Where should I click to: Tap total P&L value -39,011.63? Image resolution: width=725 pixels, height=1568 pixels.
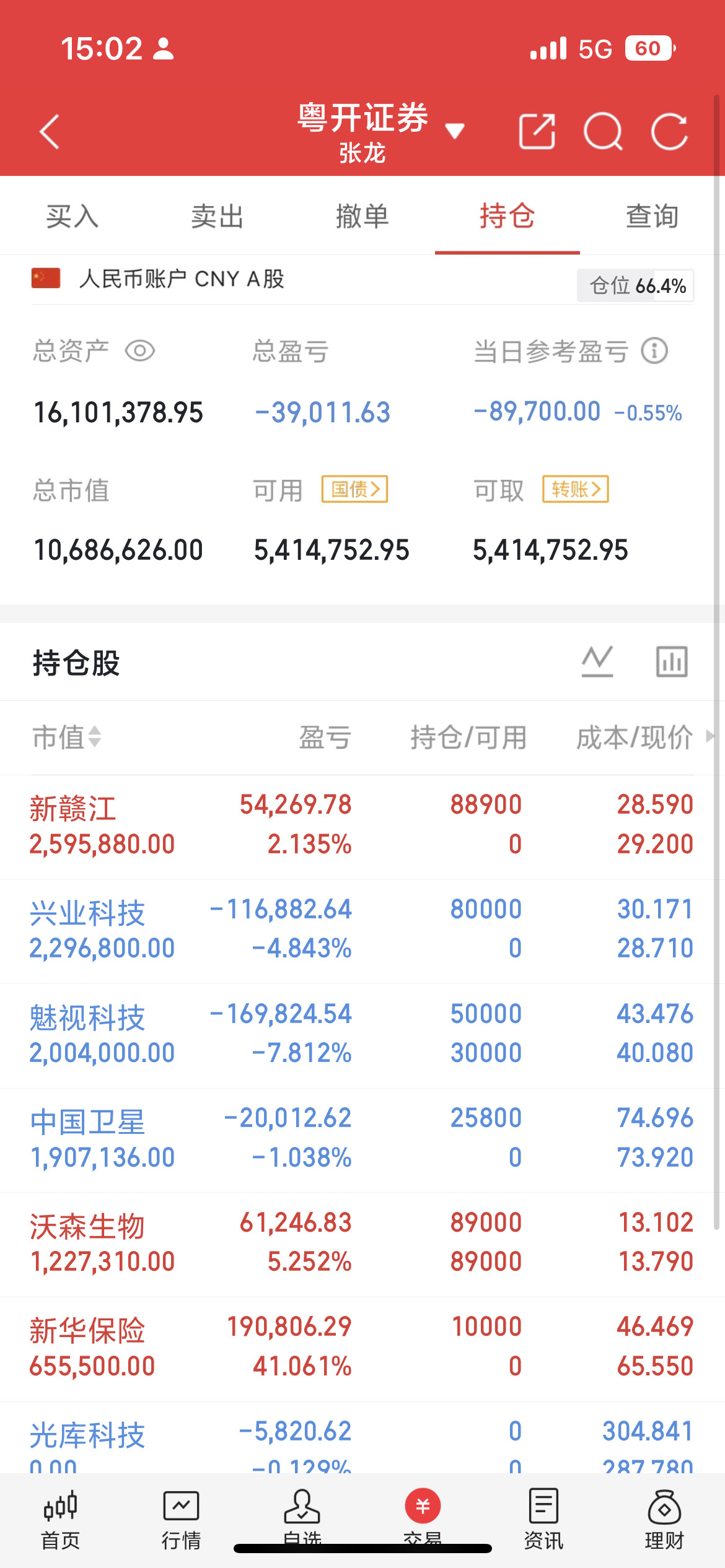point(322,412)
